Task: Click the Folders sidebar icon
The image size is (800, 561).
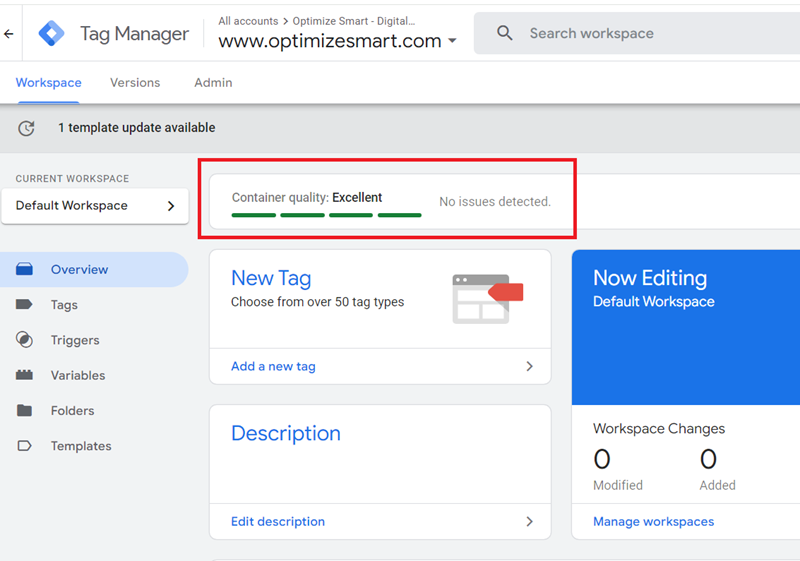Action: 24,410
